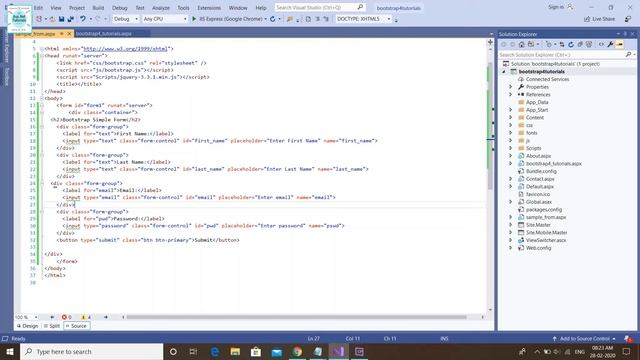Click the editor horizontal scrollbar

[x=296, y=317]
